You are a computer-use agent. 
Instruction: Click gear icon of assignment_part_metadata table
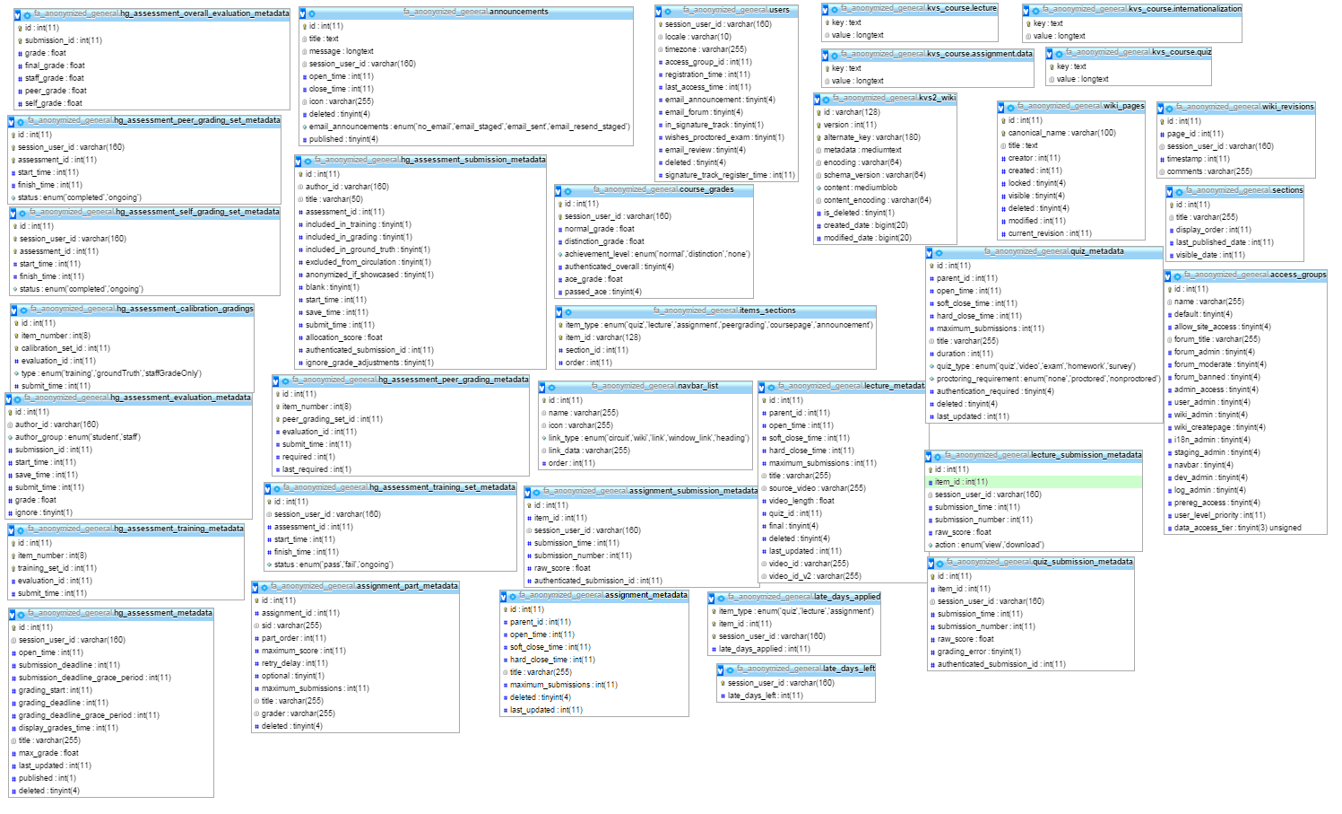264,587
